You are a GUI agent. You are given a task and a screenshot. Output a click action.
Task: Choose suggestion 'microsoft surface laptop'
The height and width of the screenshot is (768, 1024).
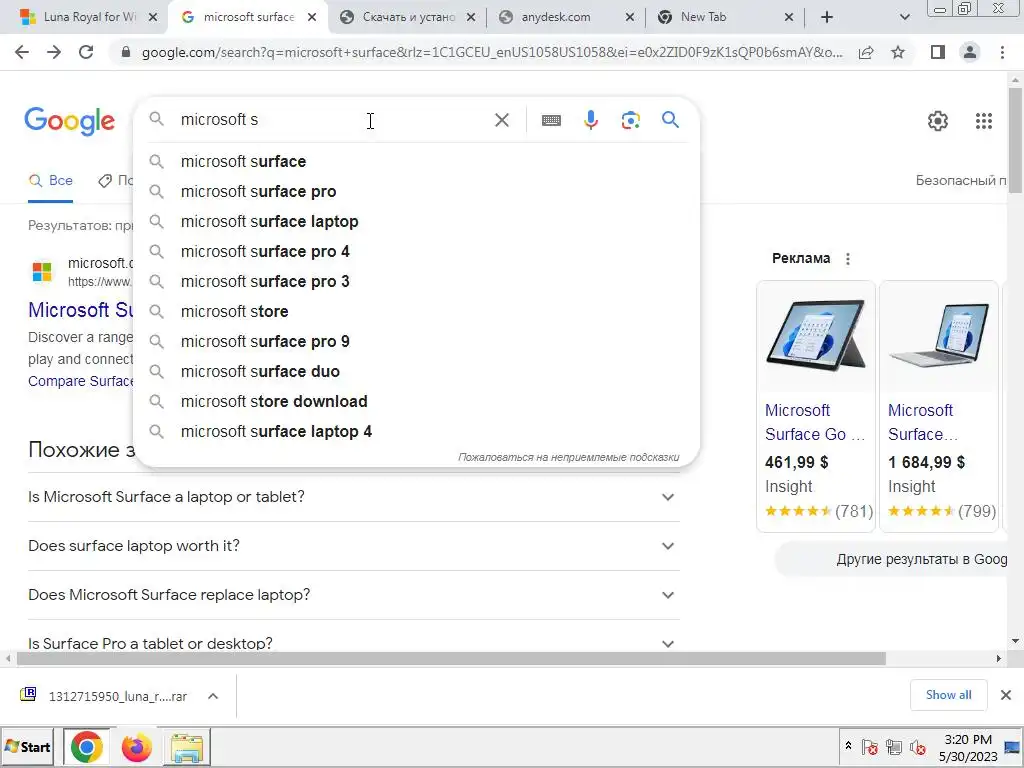416,221
